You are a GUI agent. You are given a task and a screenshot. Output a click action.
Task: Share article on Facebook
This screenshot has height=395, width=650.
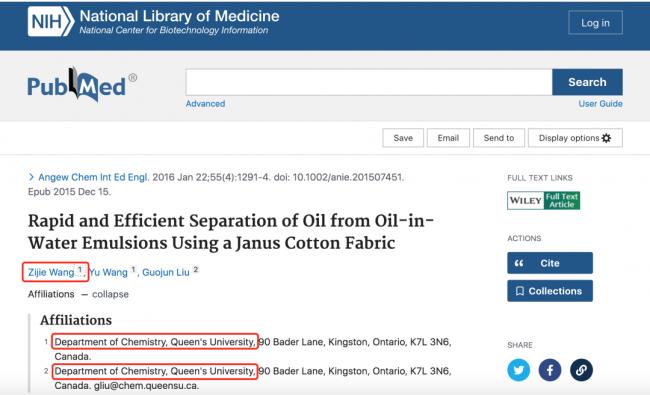pyautogui.click(x=550, y=370)
